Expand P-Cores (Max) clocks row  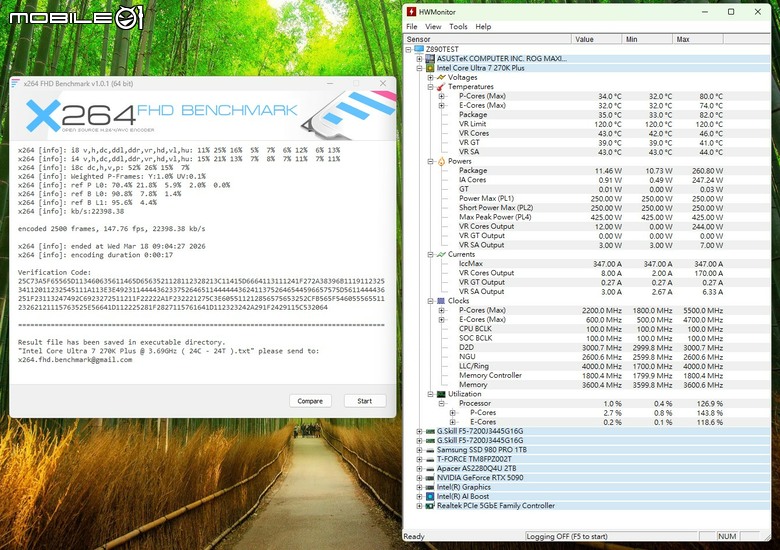click(441, 310)
